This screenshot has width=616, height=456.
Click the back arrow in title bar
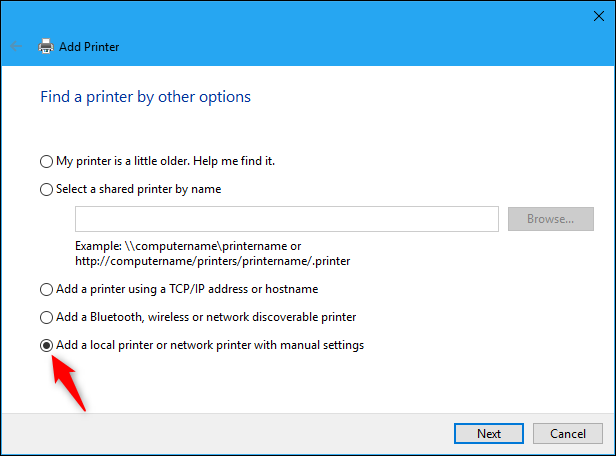coord(16,46)
